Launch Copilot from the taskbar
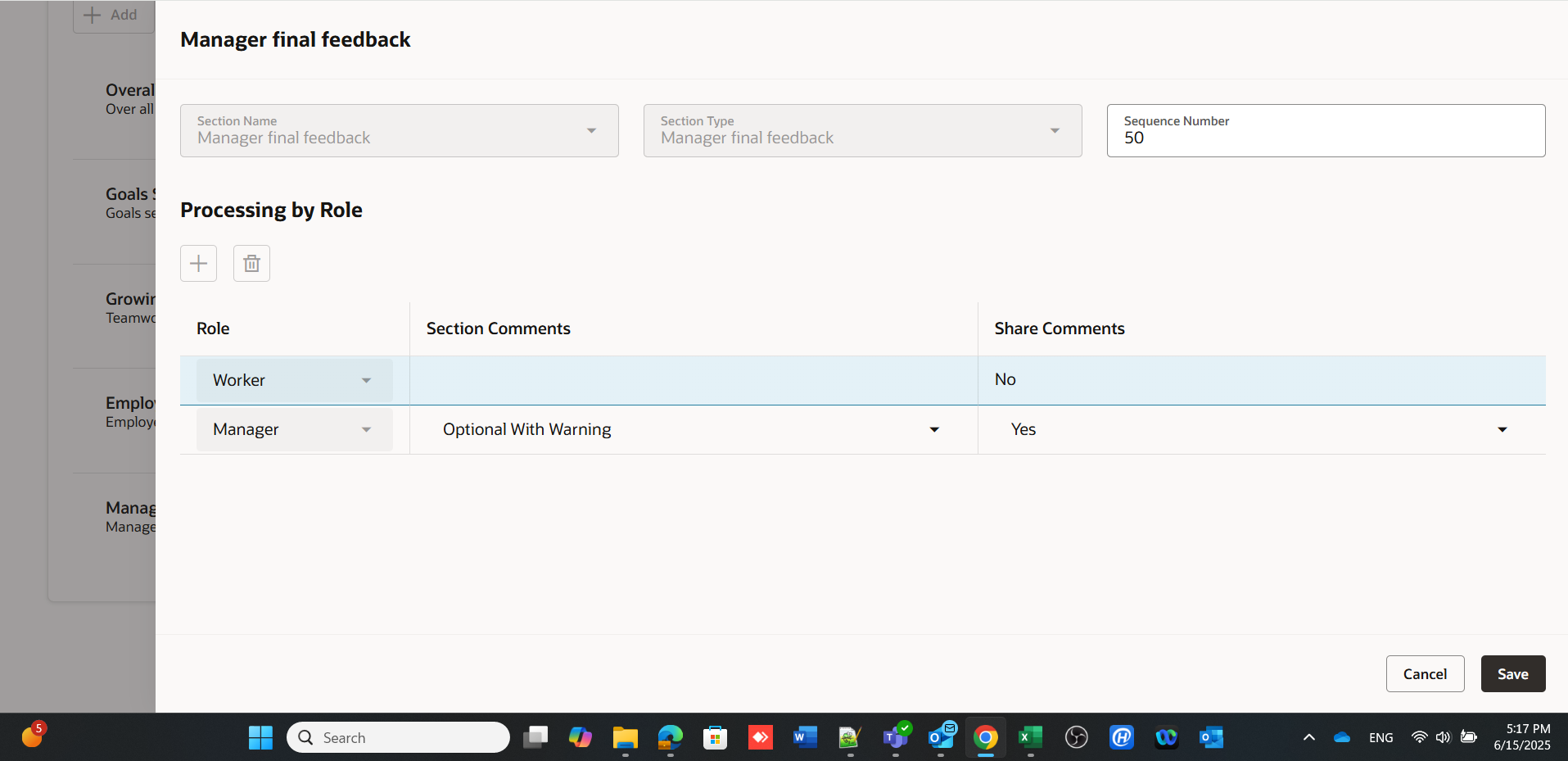Image resolution: width=1568 pixels, height=761 pixels. tap(581, 737)
